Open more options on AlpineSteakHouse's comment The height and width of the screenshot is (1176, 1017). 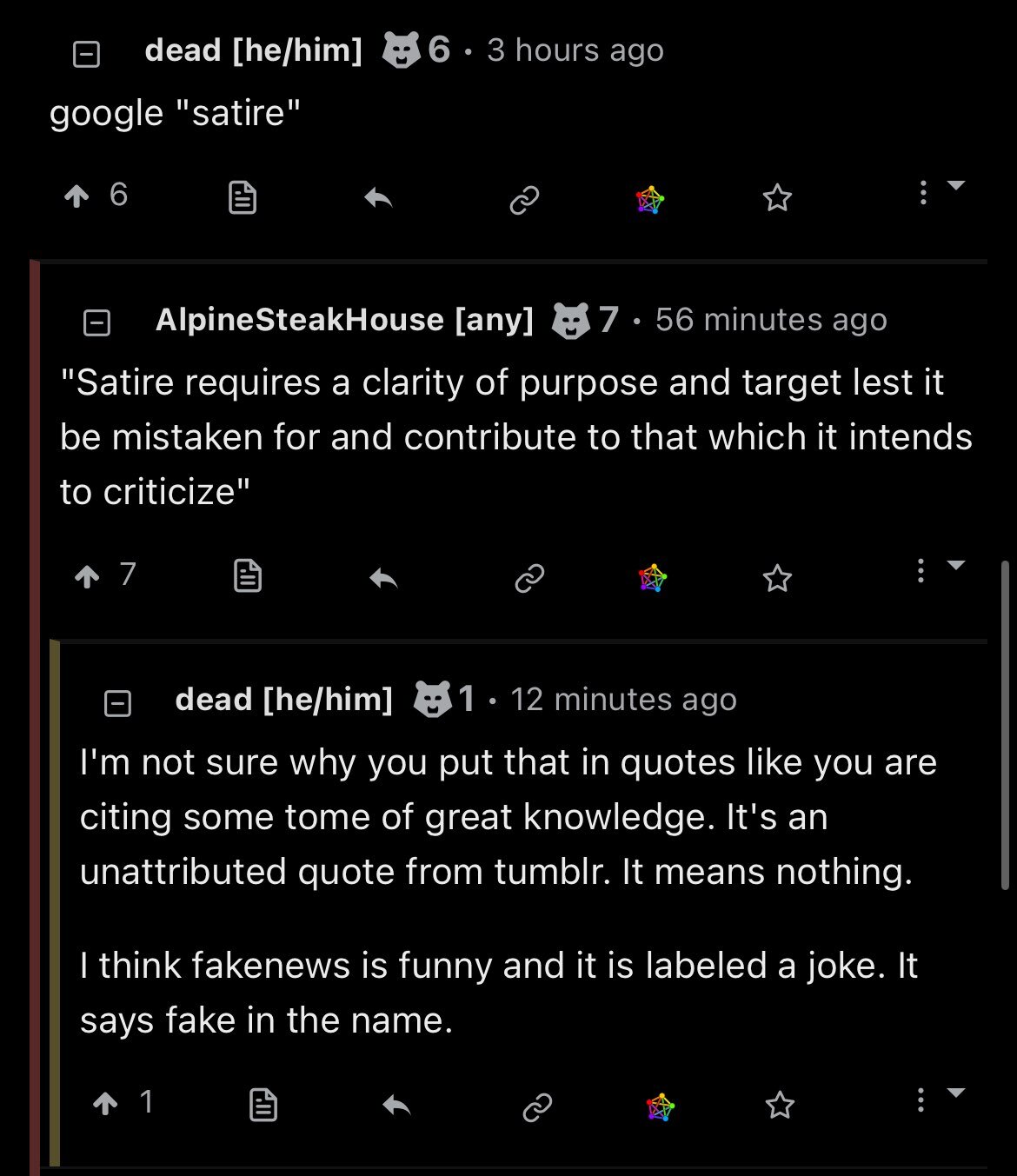pos(921,571)
